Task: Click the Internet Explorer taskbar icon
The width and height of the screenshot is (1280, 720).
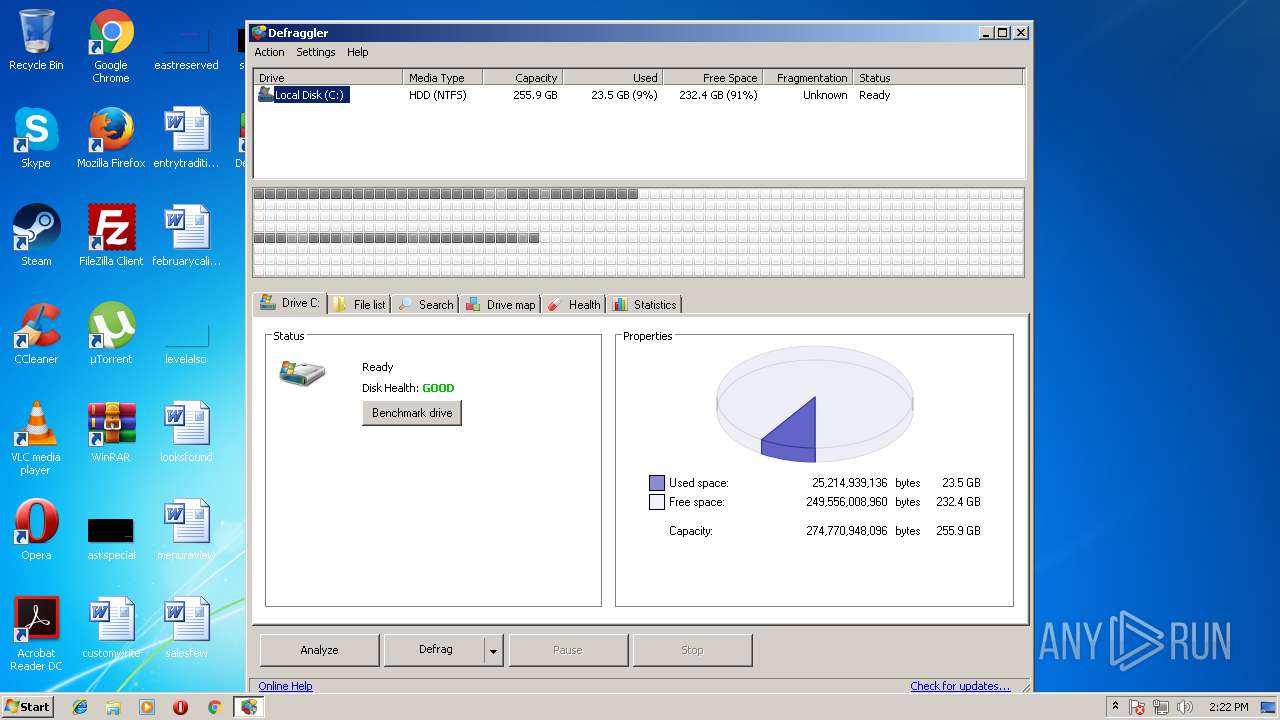Action: coord(80,707)
